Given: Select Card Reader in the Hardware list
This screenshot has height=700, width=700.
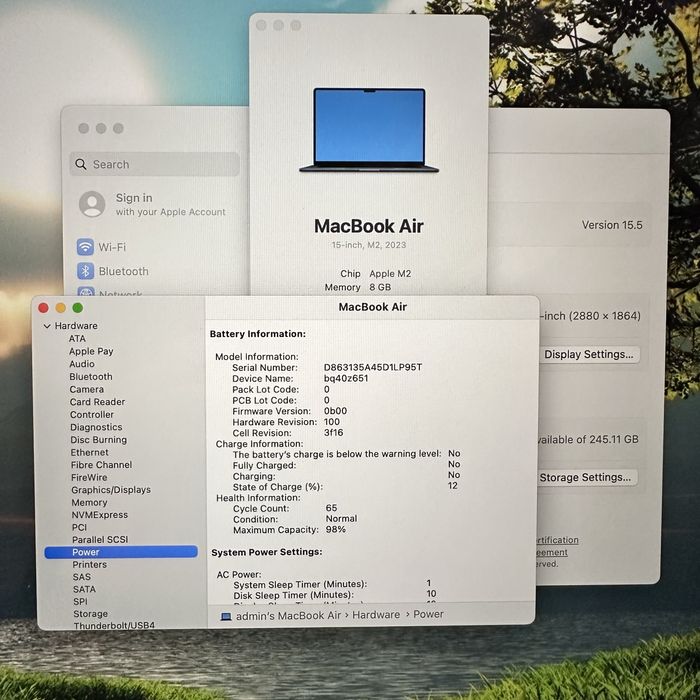Looking at the screenshot, I should point(97,402).
